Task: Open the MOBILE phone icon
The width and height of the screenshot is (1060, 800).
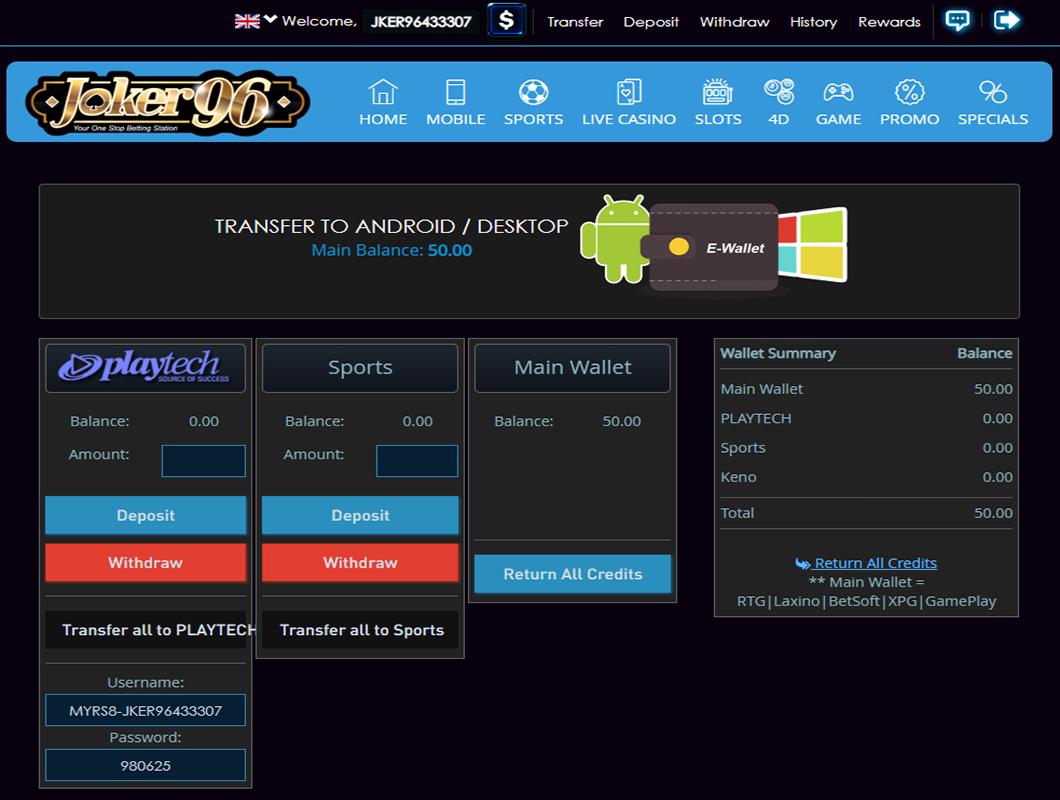Action: [x=456, y=93]
